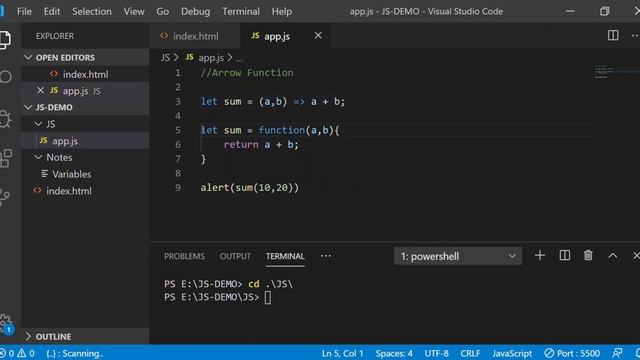Split the editor to the right
The image size is (640, 360).
pyautogui.click(x=613, y=36)
